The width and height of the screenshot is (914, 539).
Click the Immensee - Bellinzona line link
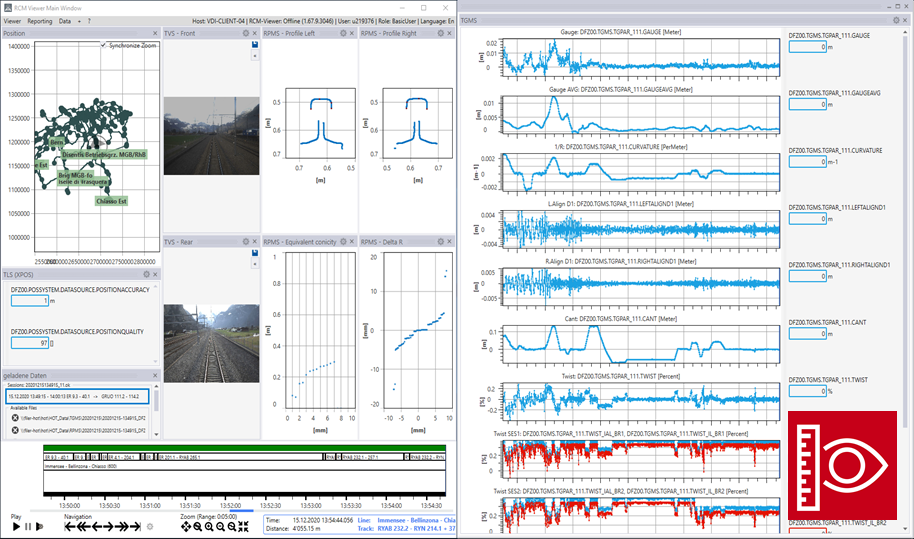pos(416,520)
